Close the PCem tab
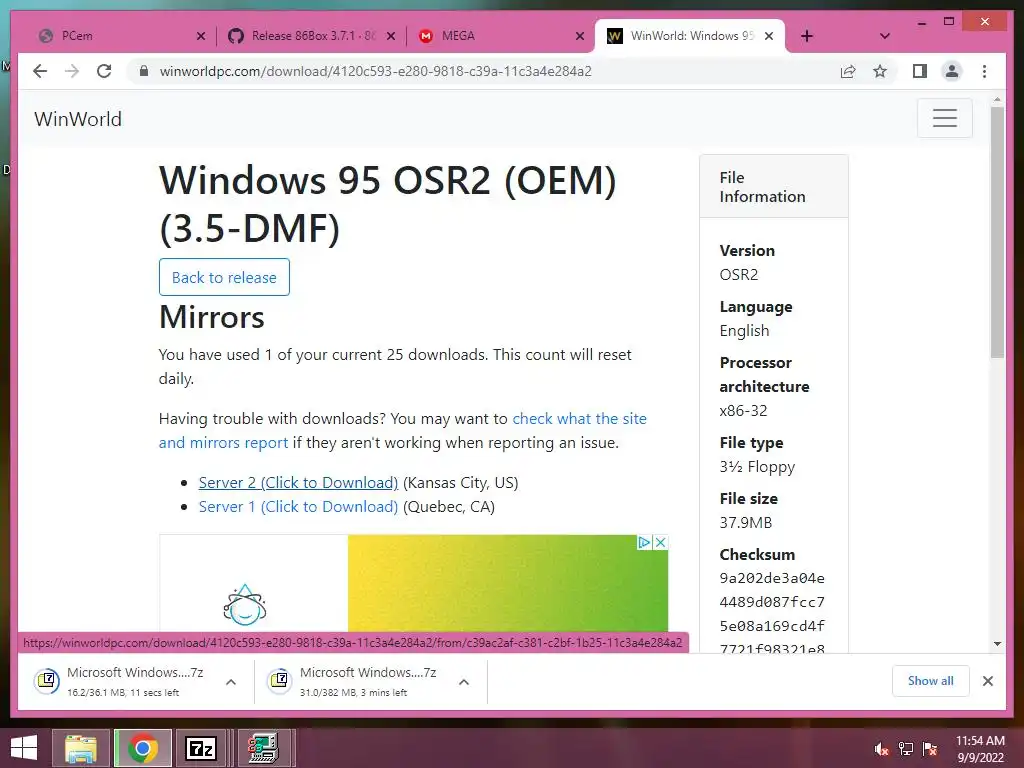The height and width of the screenshot is (768, 1024). coord(201,37)
